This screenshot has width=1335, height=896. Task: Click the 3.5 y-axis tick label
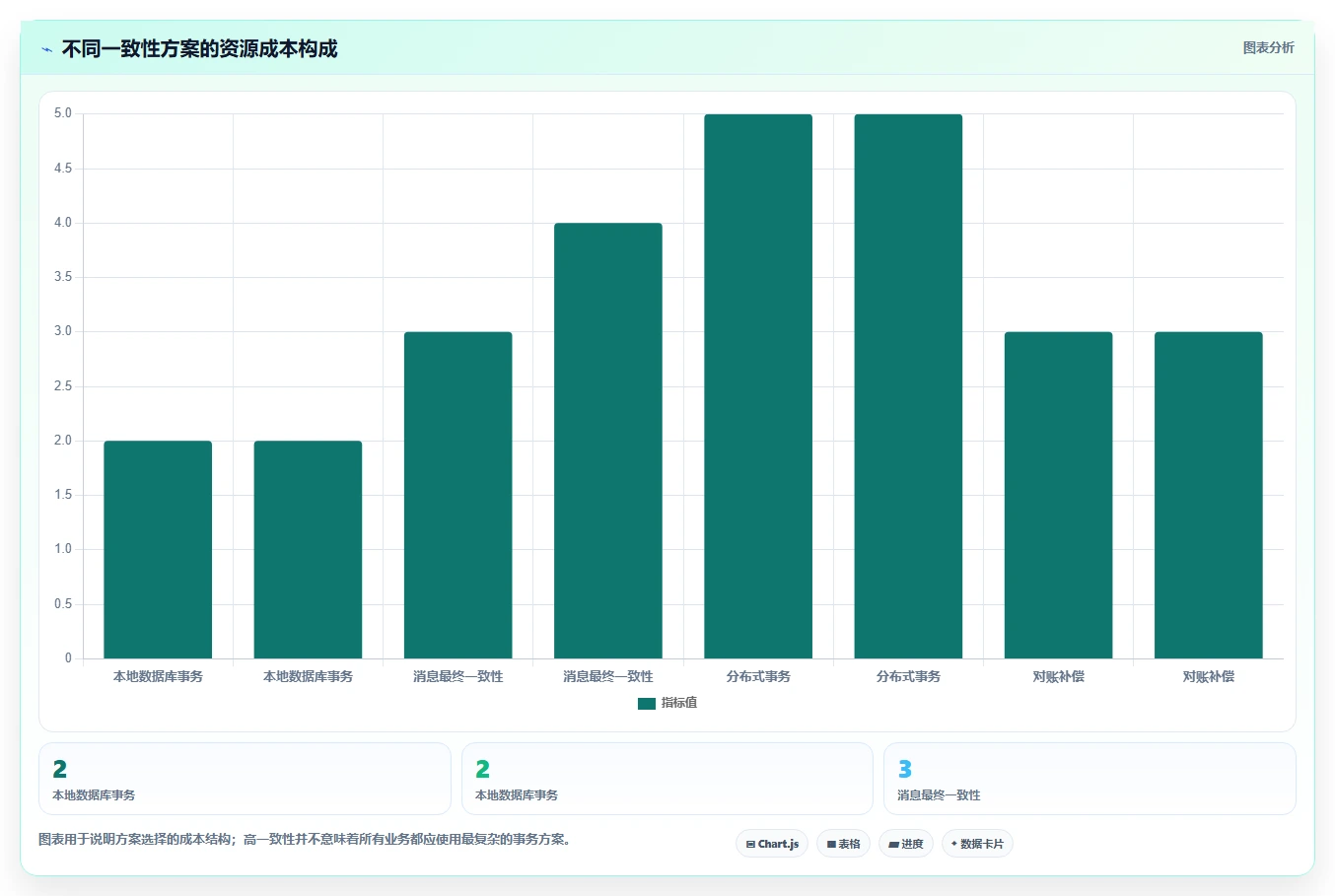tap(63, 277)
